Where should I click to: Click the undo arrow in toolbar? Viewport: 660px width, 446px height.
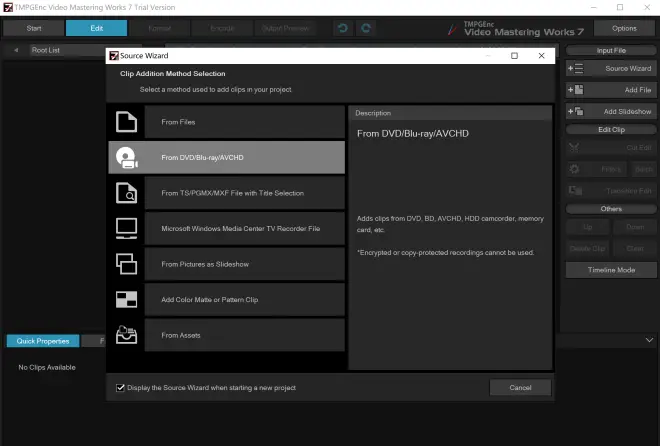click(x=343, y=28)
